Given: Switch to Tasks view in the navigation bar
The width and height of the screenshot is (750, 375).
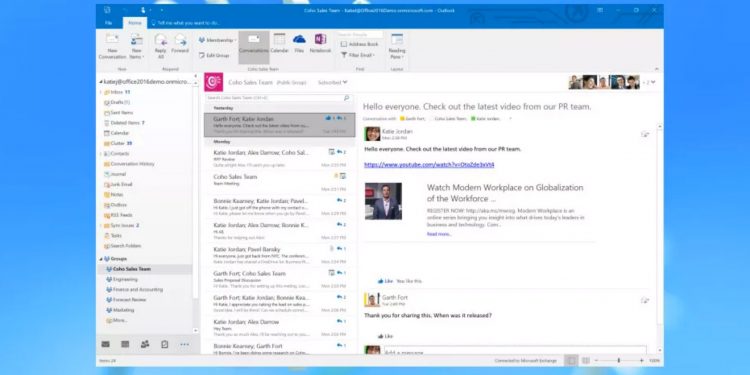Looking at the screenshot, I should [165, 344].
